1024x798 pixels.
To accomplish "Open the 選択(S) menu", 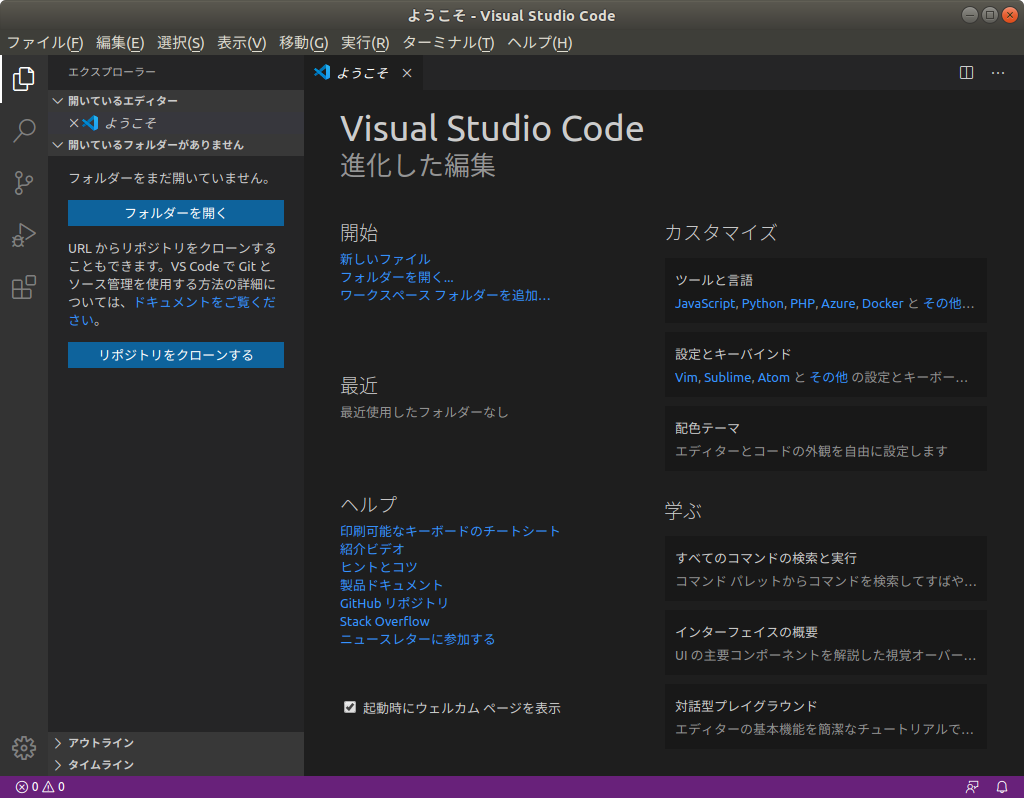I will (x=181, y=43).
